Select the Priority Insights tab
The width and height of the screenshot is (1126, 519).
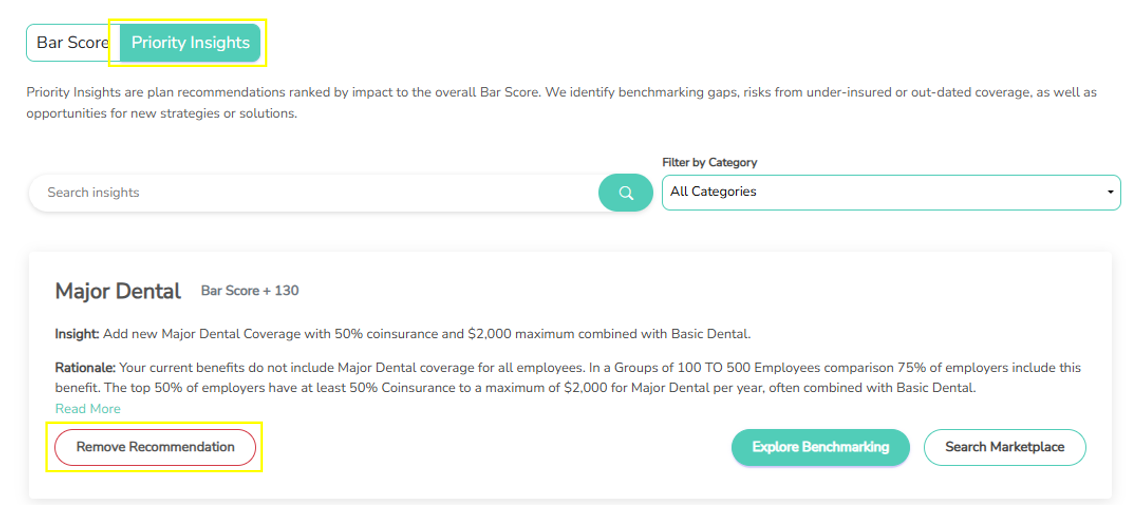(x=190, y=42)
